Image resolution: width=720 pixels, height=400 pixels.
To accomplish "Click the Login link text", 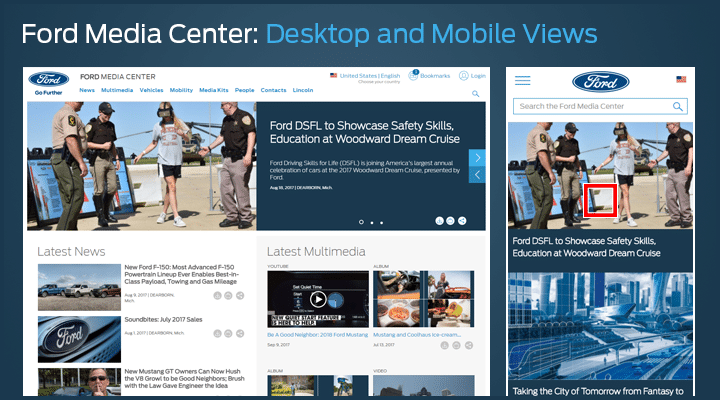I will point(478,76).
